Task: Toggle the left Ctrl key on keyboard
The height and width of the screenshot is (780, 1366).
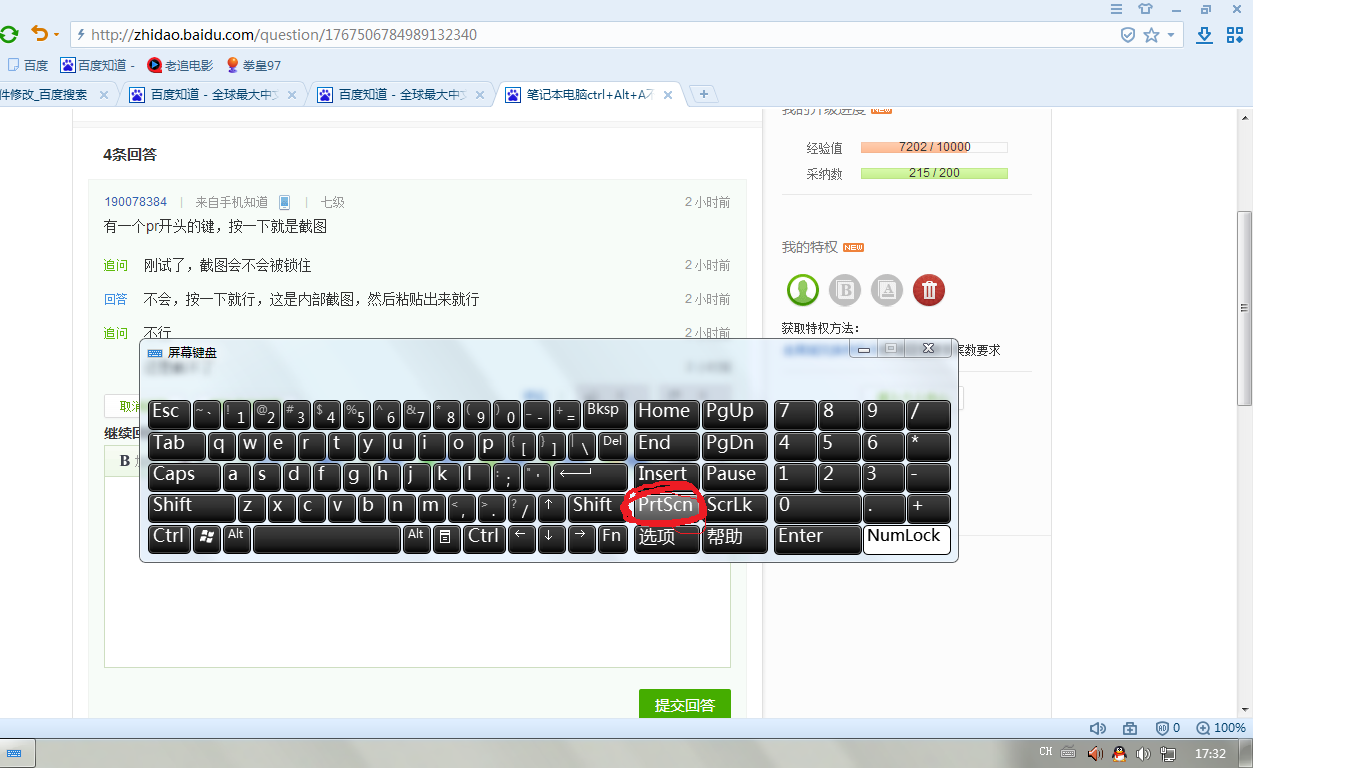Action: coord(169,540)
